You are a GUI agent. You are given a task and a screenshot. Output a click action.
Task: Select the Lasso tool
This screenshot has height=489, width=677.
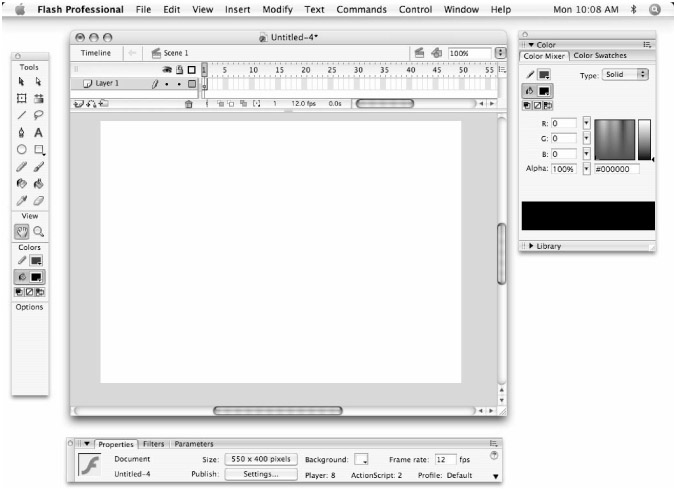point(38,115)
